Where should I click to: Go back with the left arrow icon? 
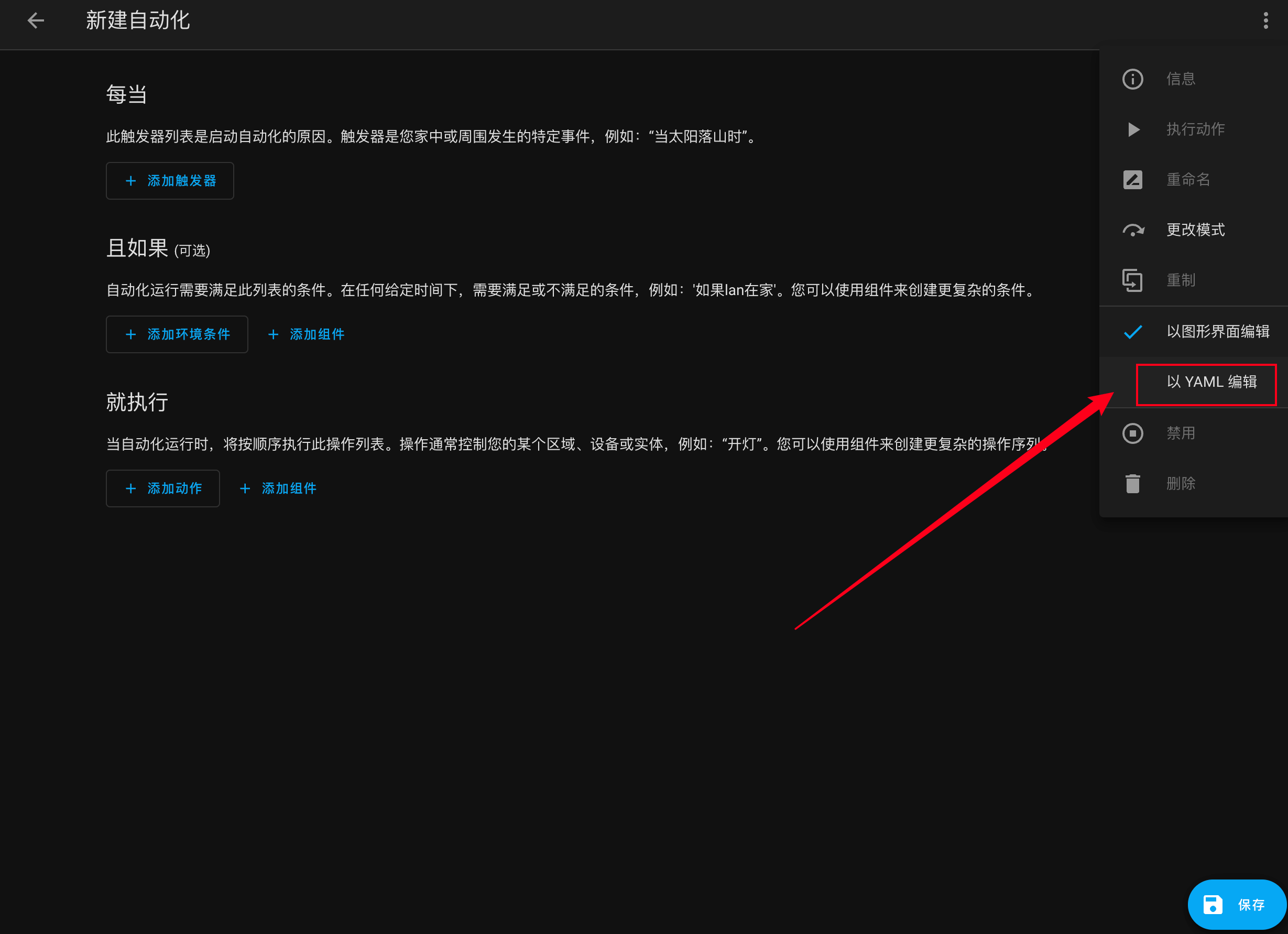click(36, 21)
